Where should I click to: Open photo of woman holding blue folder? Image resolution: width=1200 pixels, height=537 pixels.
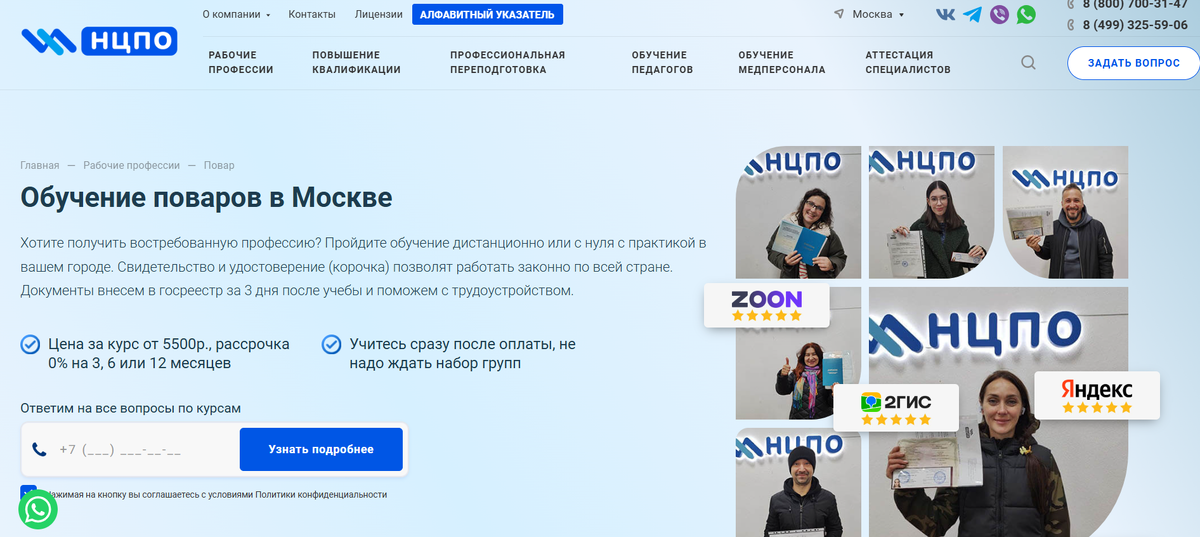[x=798, y=211]
